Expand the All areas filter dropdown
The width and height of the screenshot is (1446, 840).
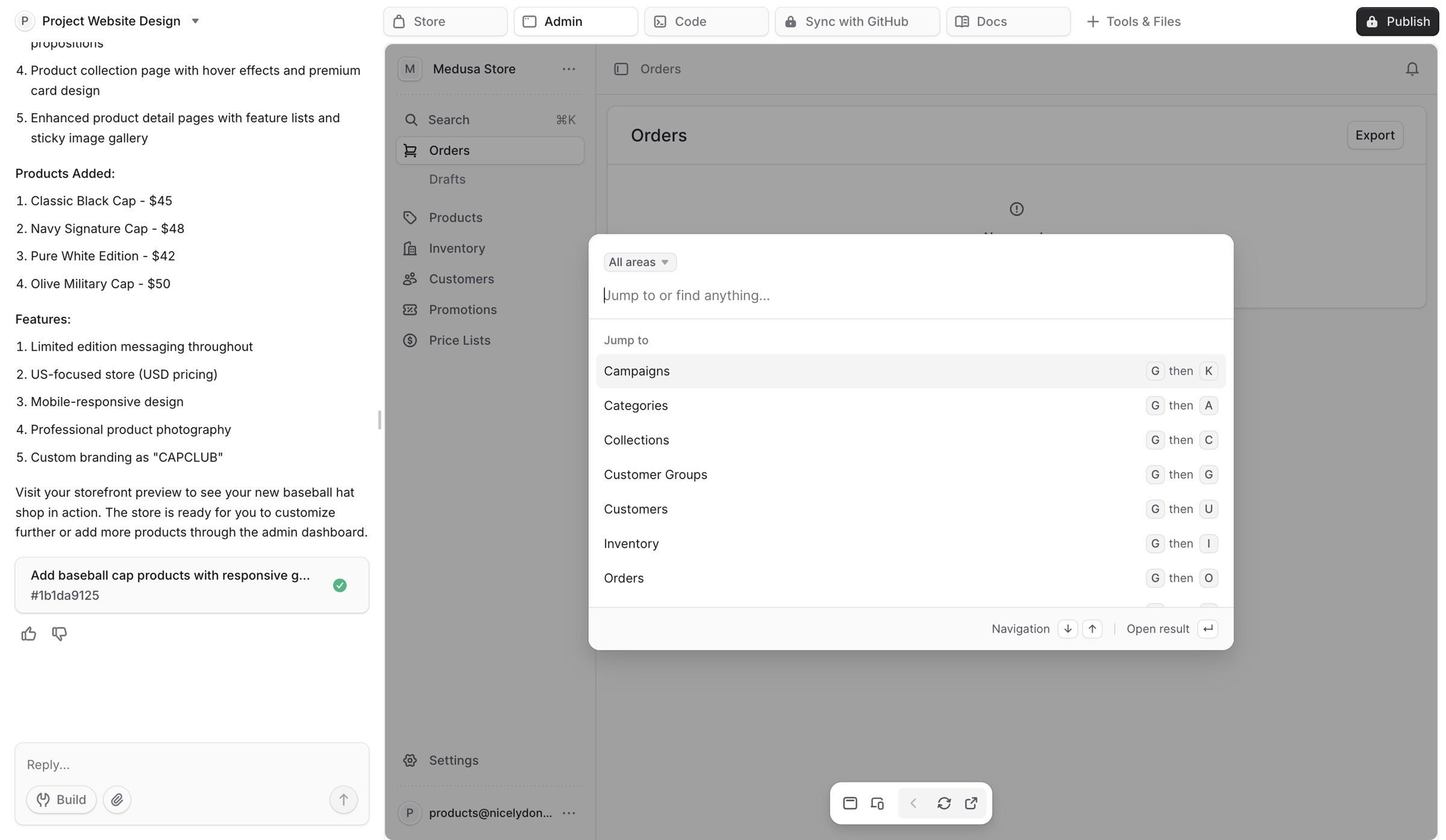(x=640, y=262)
